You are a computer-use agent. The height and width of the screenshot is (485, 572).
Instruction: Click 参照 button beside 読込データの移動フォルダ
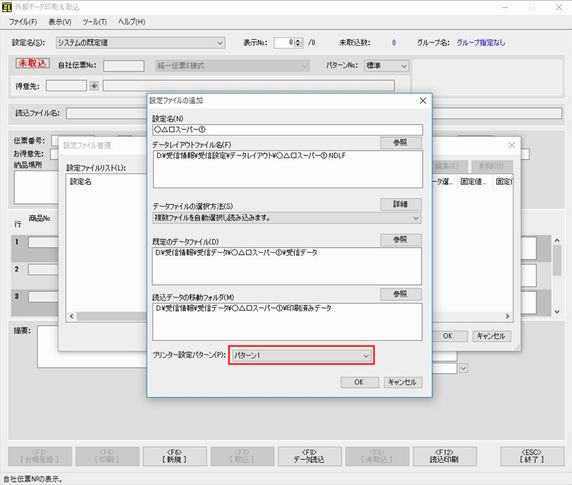[401, 294]
